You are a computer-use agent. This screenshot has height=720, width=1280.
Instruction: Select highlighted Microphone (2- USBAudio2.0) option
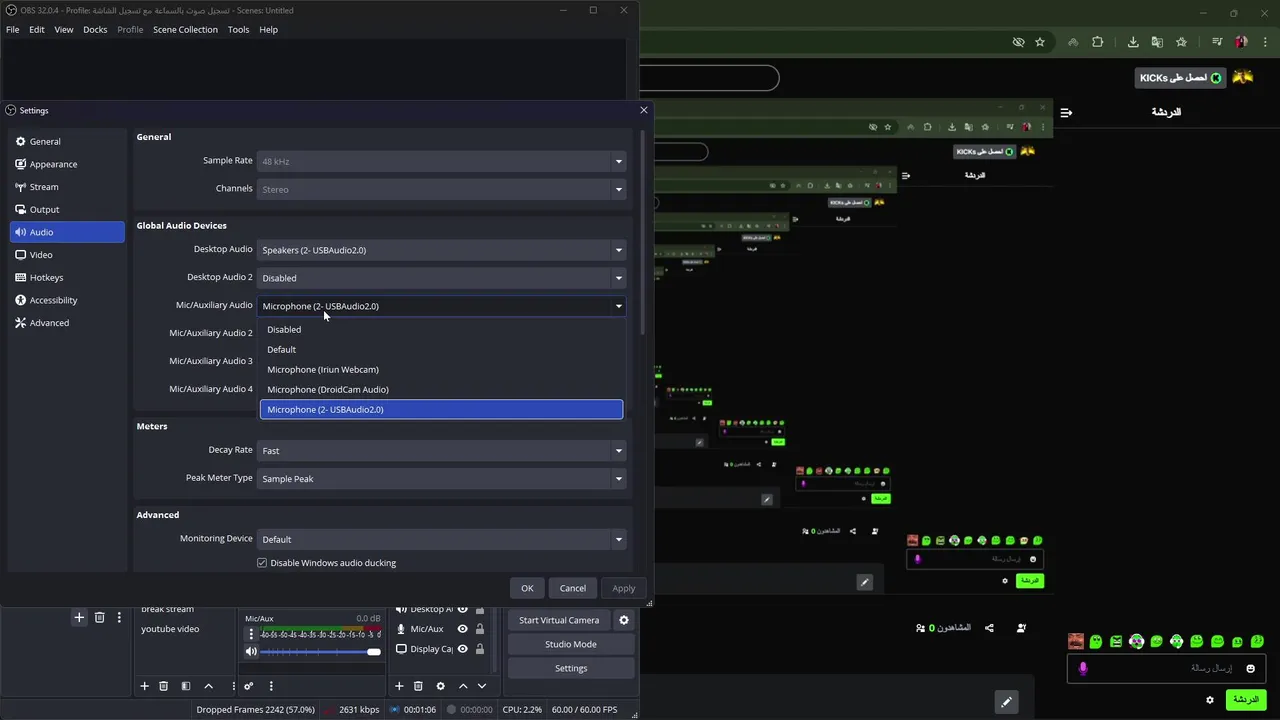tap(441, 409)
